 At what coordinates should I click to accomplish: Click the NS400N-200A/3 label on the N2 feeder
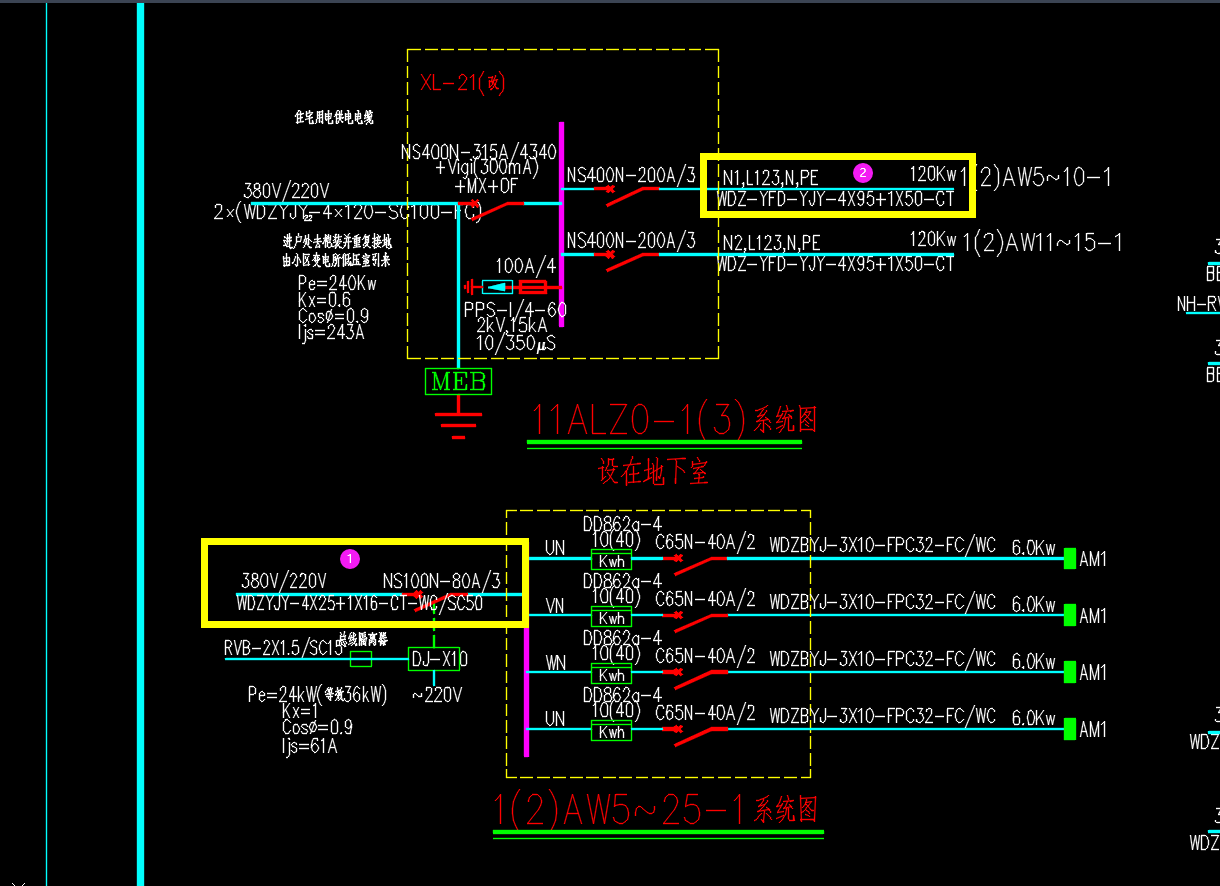coord(631,241)
